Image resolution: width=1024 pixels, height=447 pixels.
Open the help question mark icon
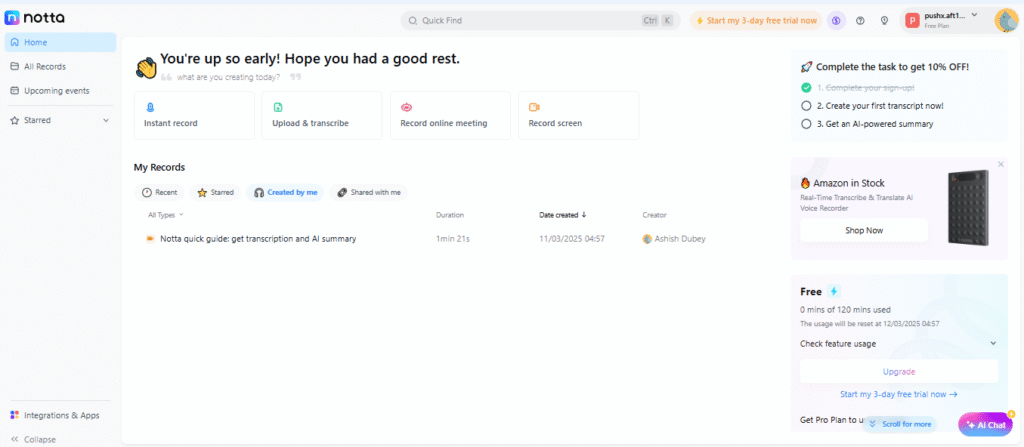click(860, 20)
